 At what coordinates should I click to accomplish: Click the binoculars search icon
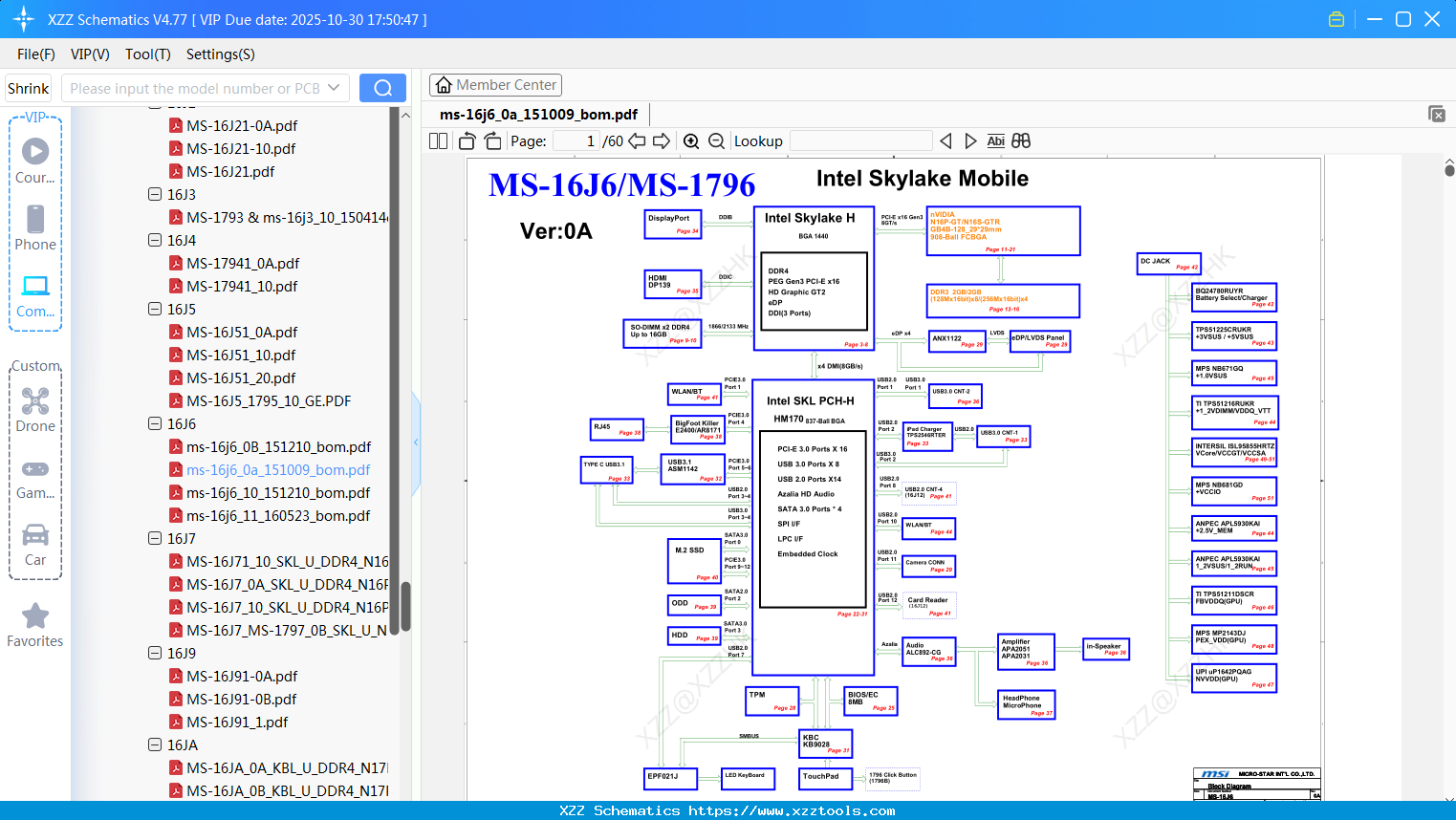[1021, 141]
